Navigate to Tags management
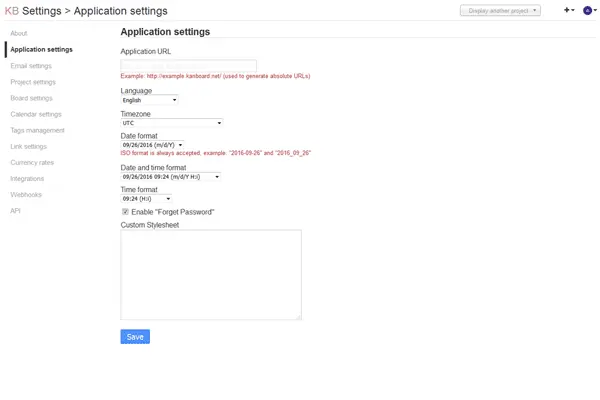 point(37,130)
